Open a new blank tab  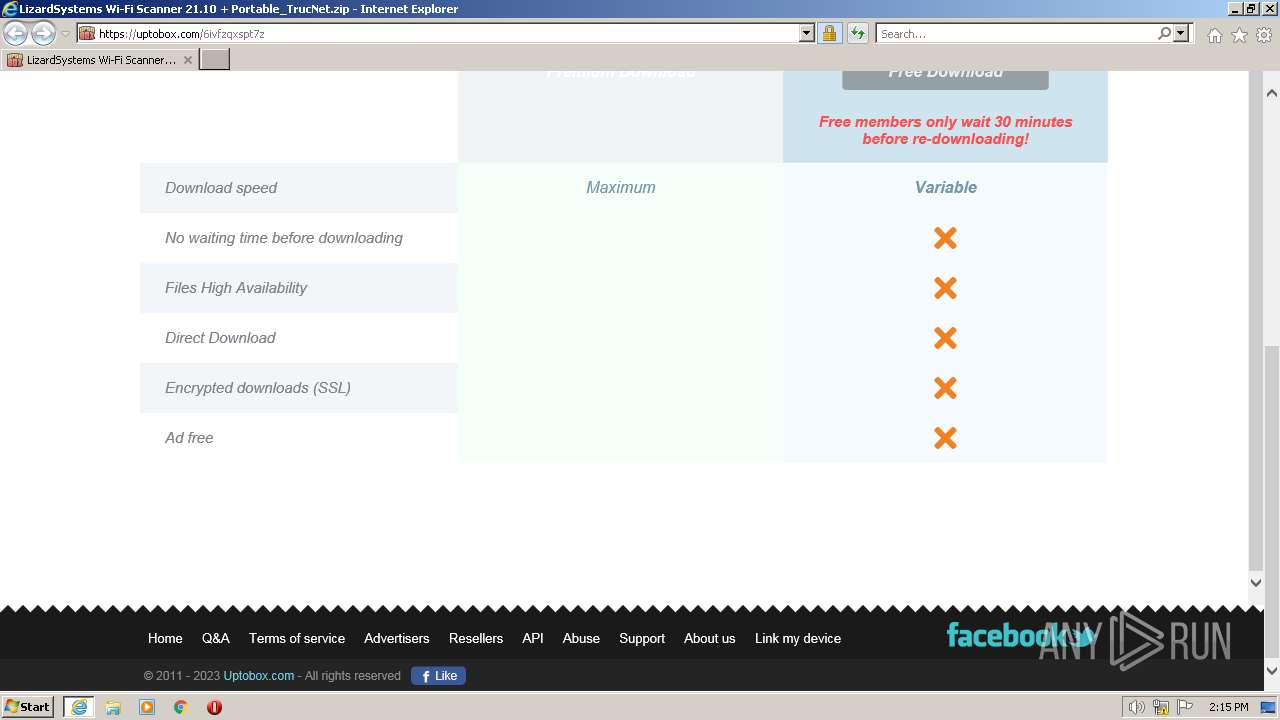[215, 60]
